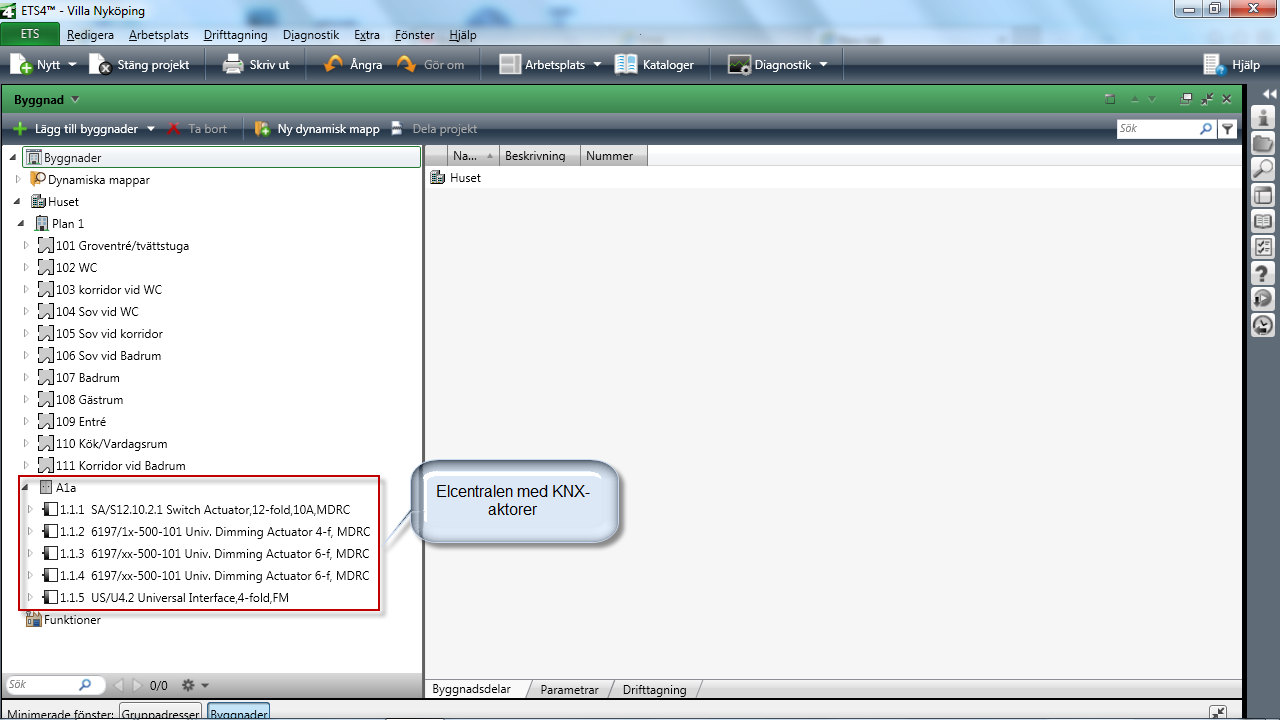Open the checklist to-do sidebar icon
Viewport: 1280px width, 720px height.
[1263, 247]
